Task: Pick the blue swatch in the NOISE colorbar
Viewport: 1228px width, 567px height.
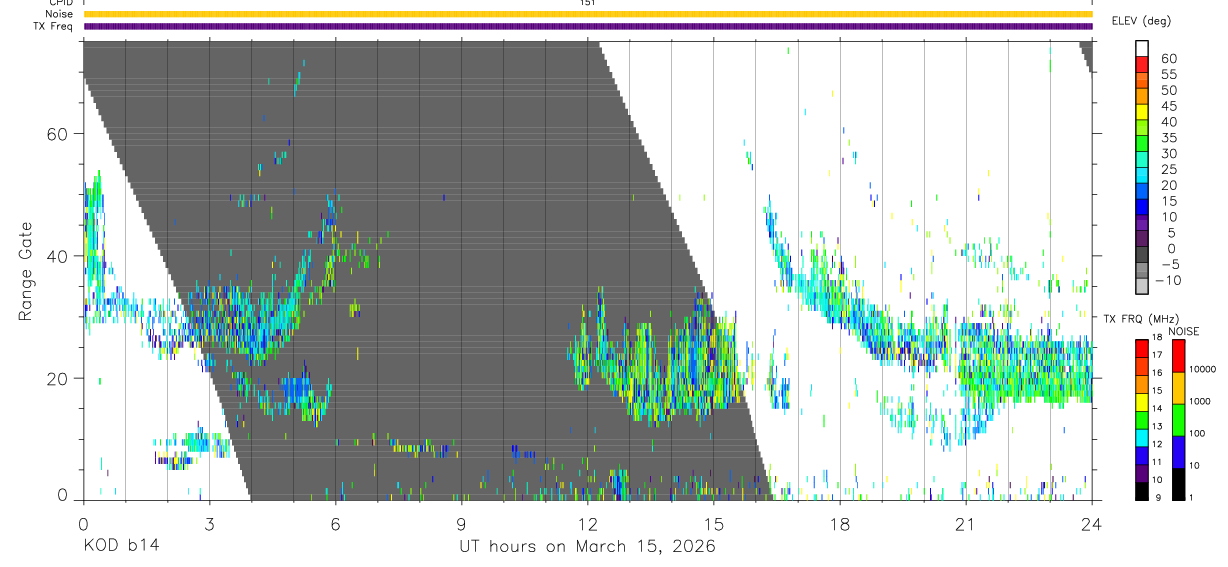Action: click(x=1178, y=452)
